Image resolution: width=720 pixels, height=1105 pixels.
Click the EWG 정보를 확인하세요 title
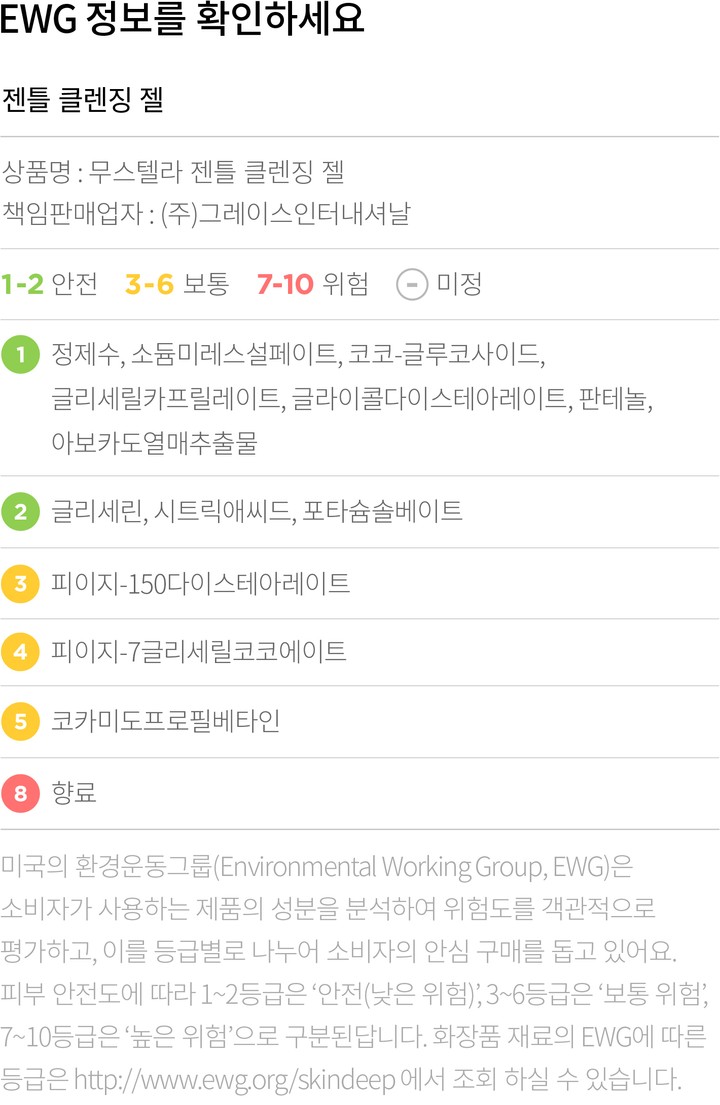pyautogui.click(x=182, y=21)
